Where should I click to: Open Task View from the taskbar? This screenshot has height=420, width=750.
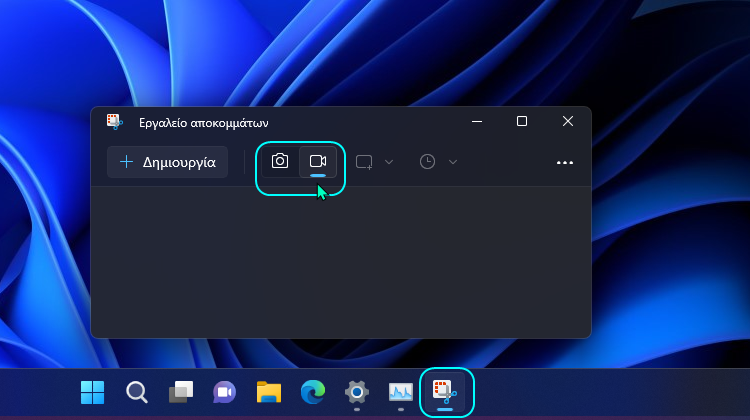181,392
